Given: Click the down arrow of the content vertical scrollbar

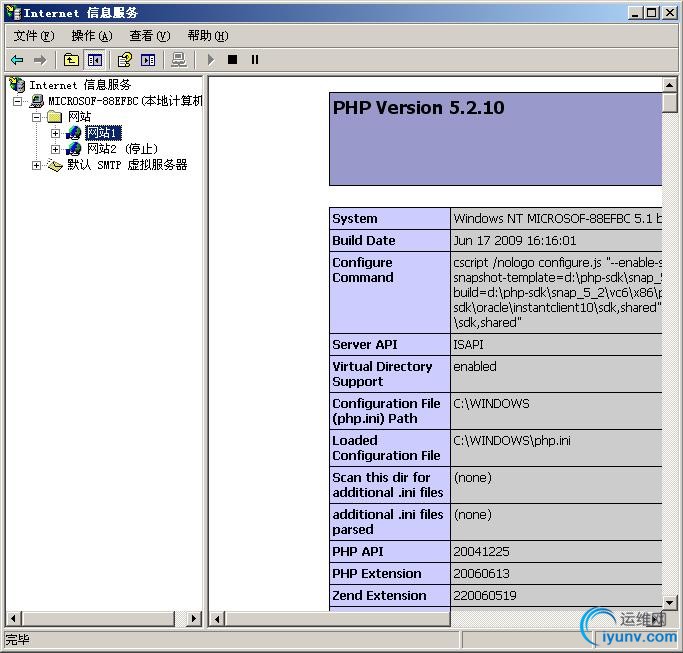Looking at the screenshot, I should 669,603.
